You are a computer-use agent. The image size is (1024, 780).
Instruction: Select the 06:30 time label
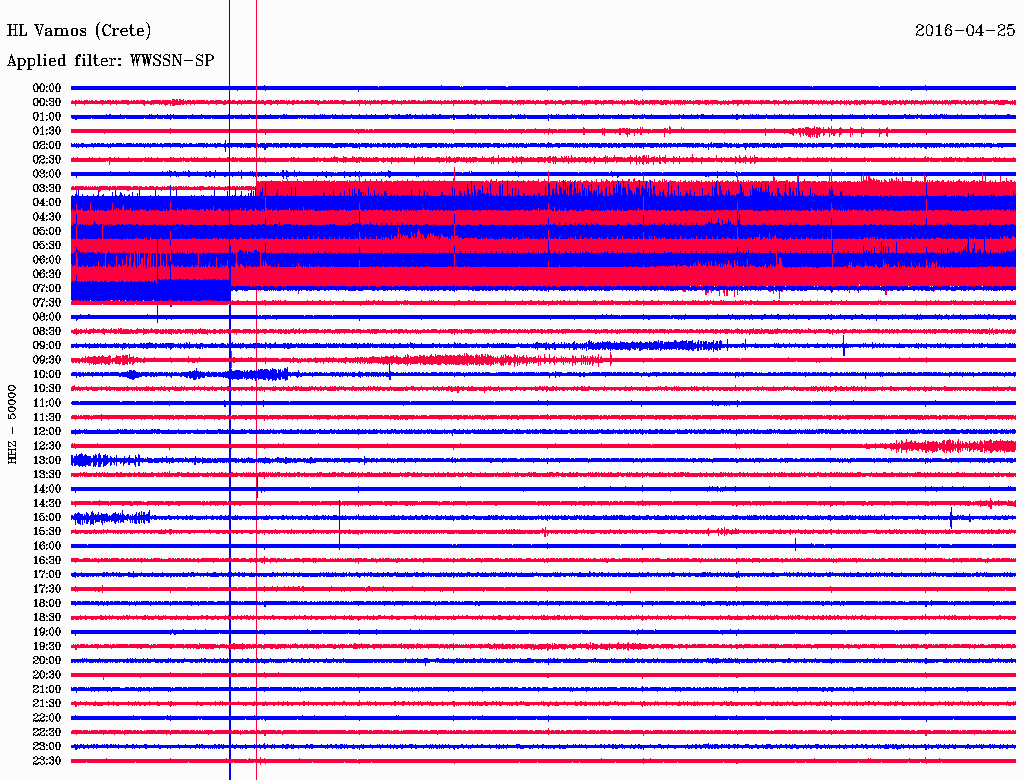[46, 274]
